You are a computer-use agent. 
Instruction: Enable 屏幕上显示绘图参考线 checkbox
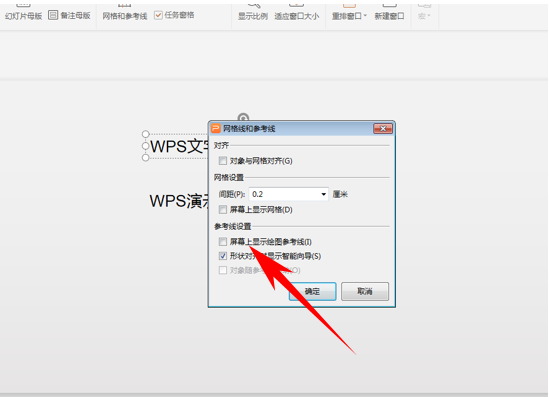tap(223, 242)
